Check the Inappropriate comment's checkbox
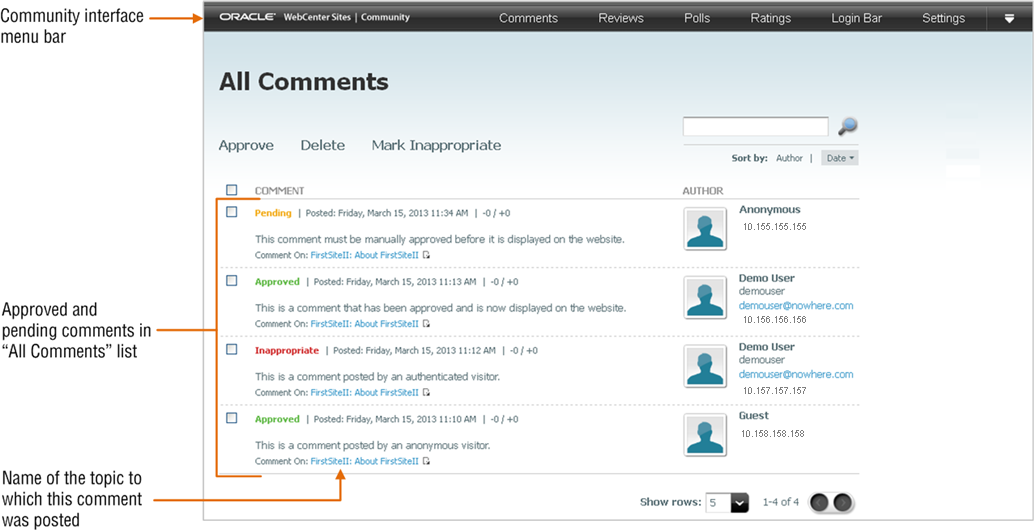 click(231, 349)
